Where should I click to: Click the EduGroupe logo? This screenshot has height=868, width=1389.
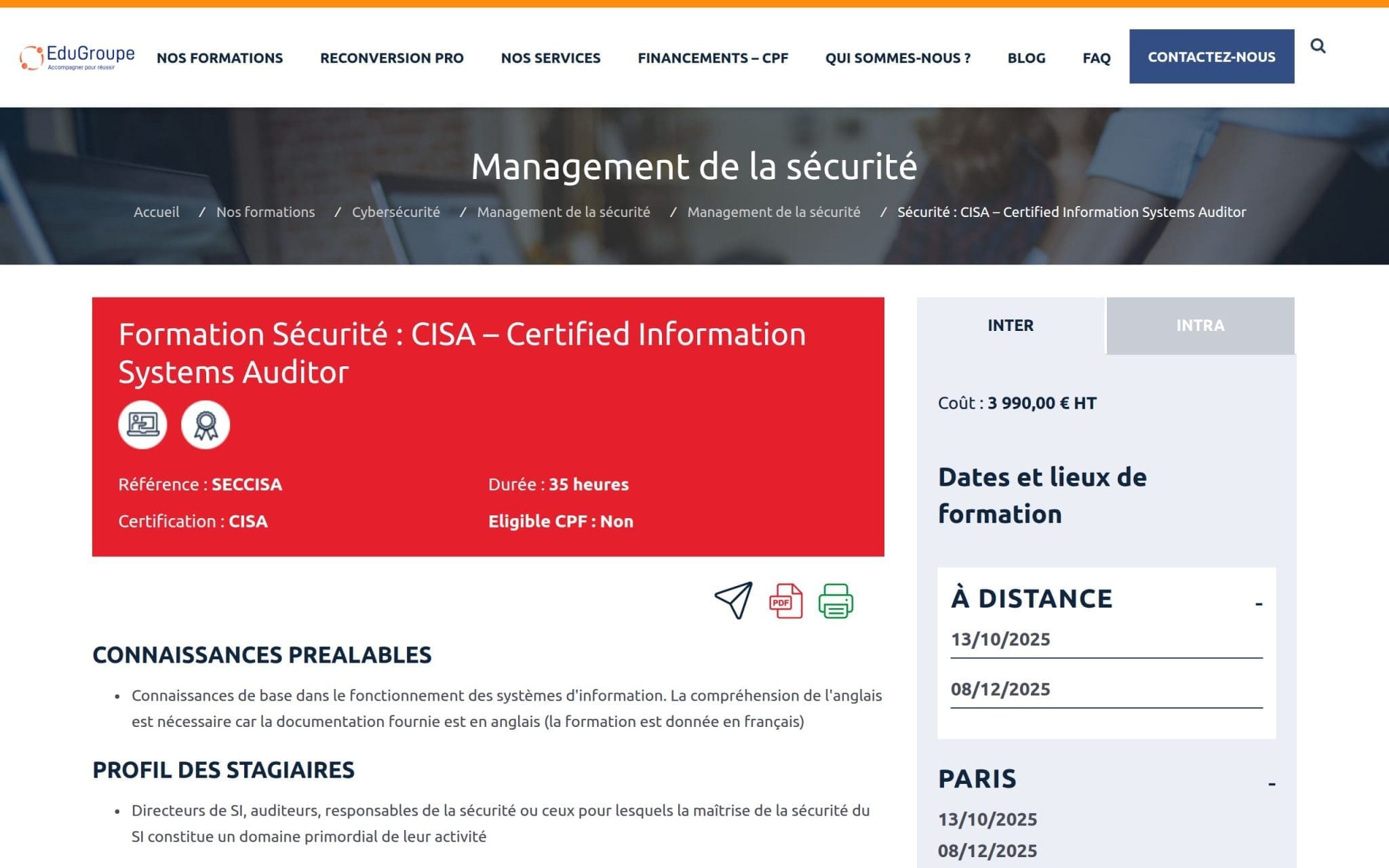click(x=77, y=58)
